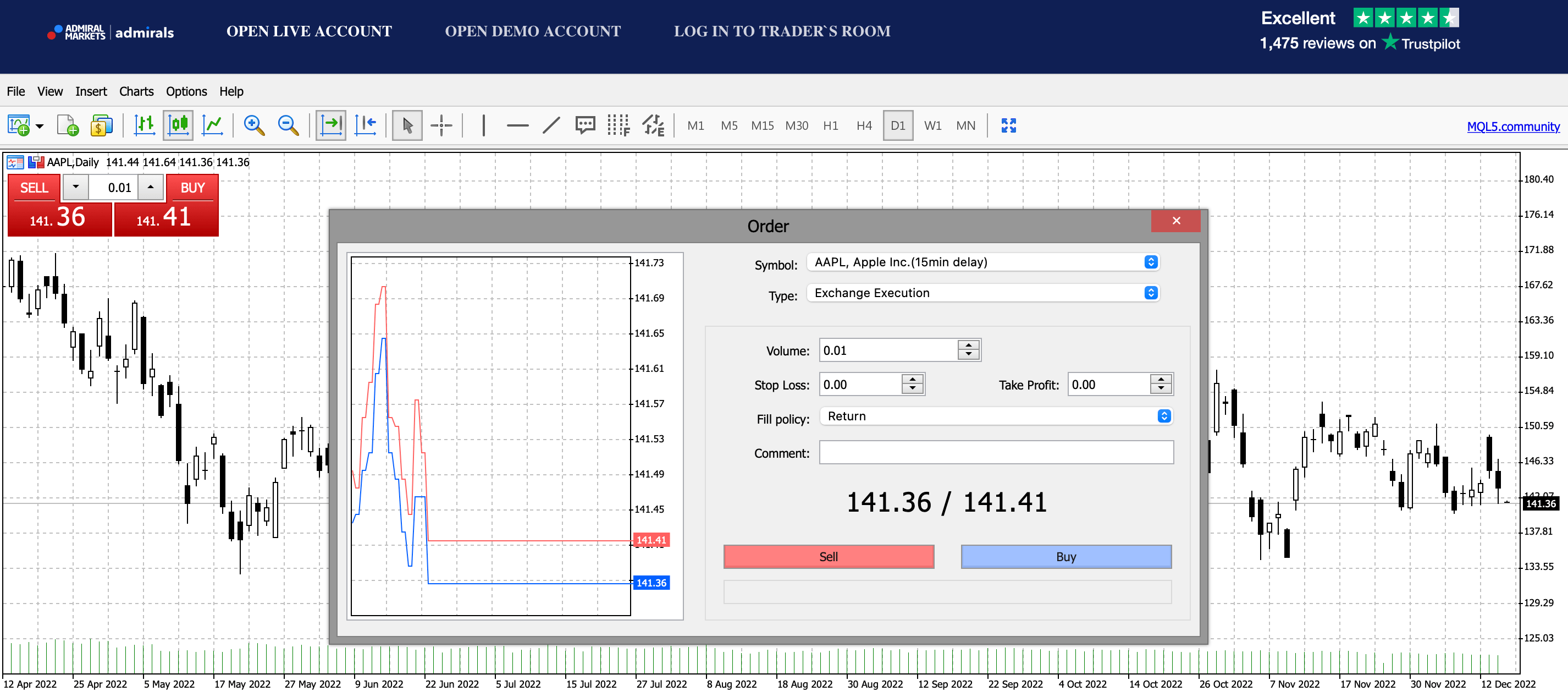Click the Take Profit stepper arrows
This screenshot has width=1568, height=691.
click(x=1161, y=385)
